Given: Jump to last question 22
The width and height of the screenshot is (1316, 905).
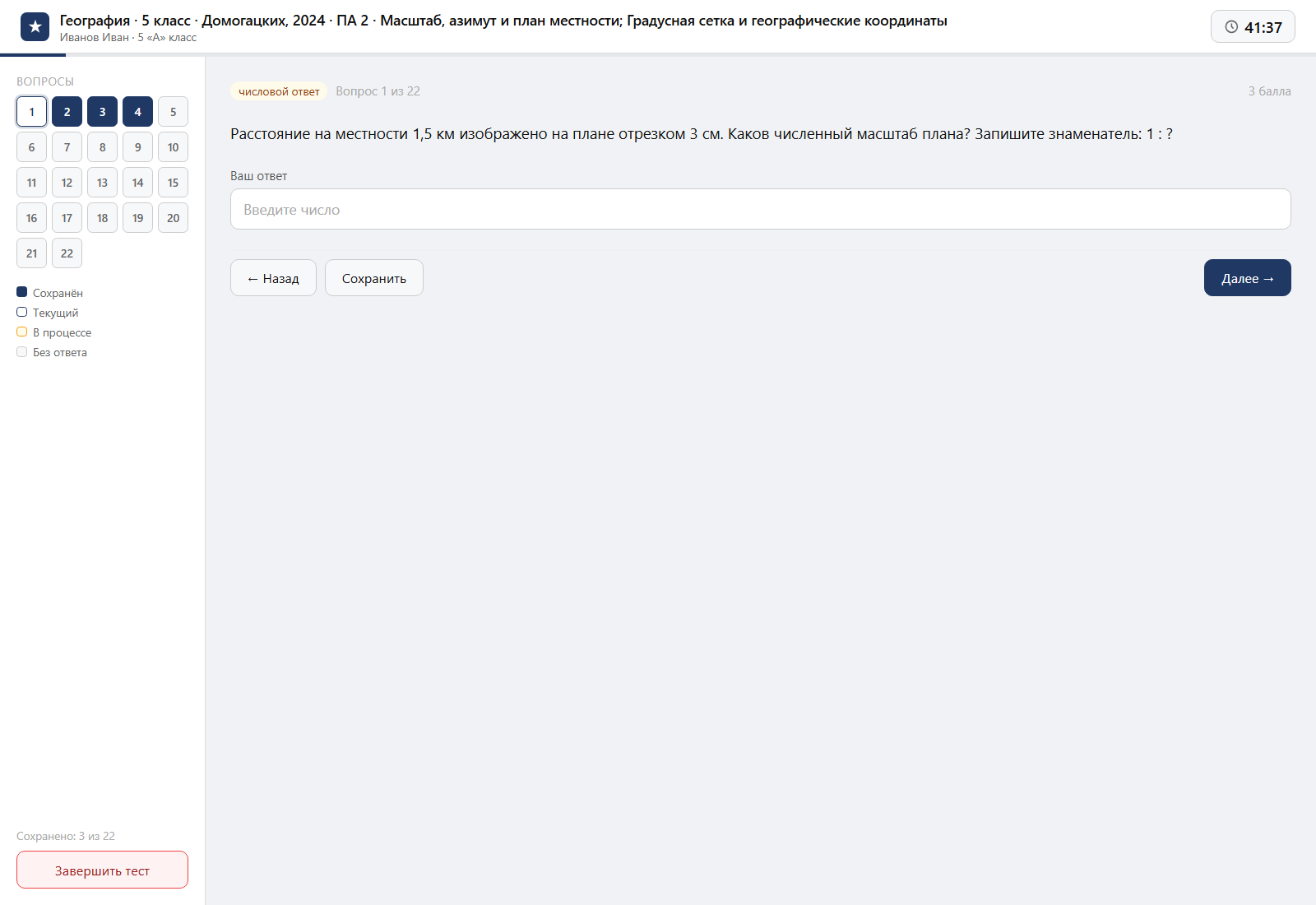Looking at the screenshot, I should [67, 253].
